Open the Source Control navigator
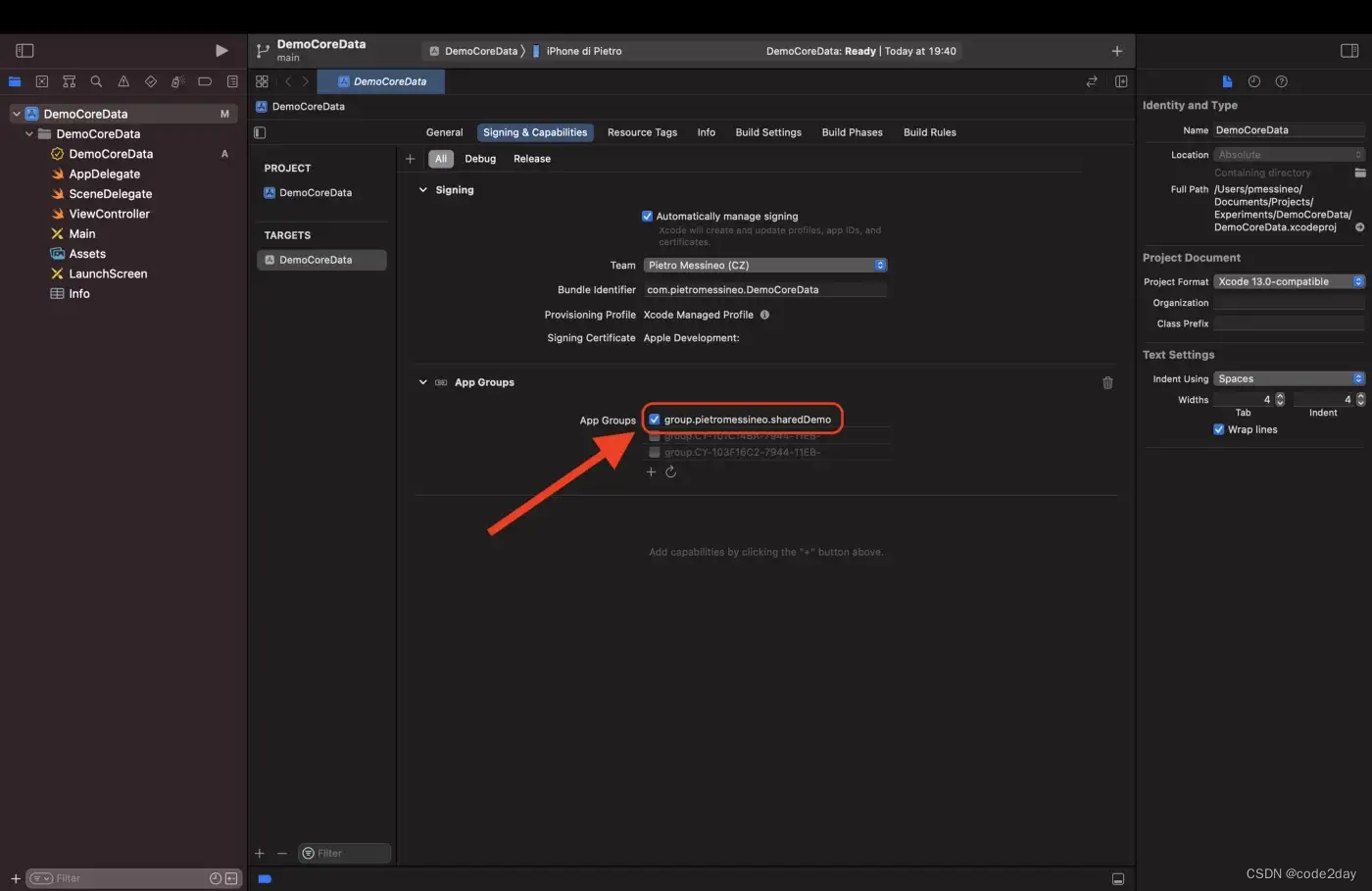 point(42,81)
